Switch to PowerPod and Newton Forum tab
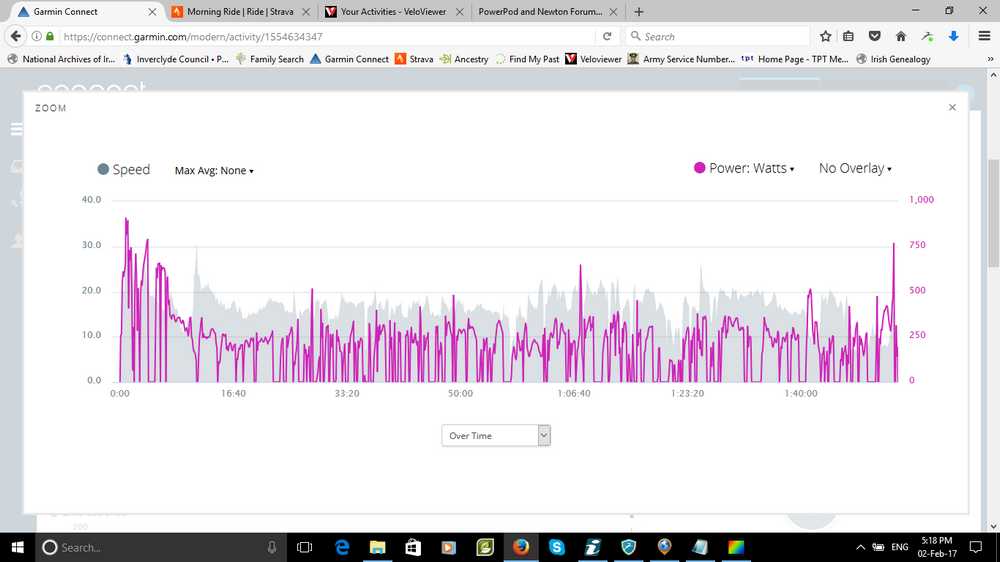 [x=540, y=11]
